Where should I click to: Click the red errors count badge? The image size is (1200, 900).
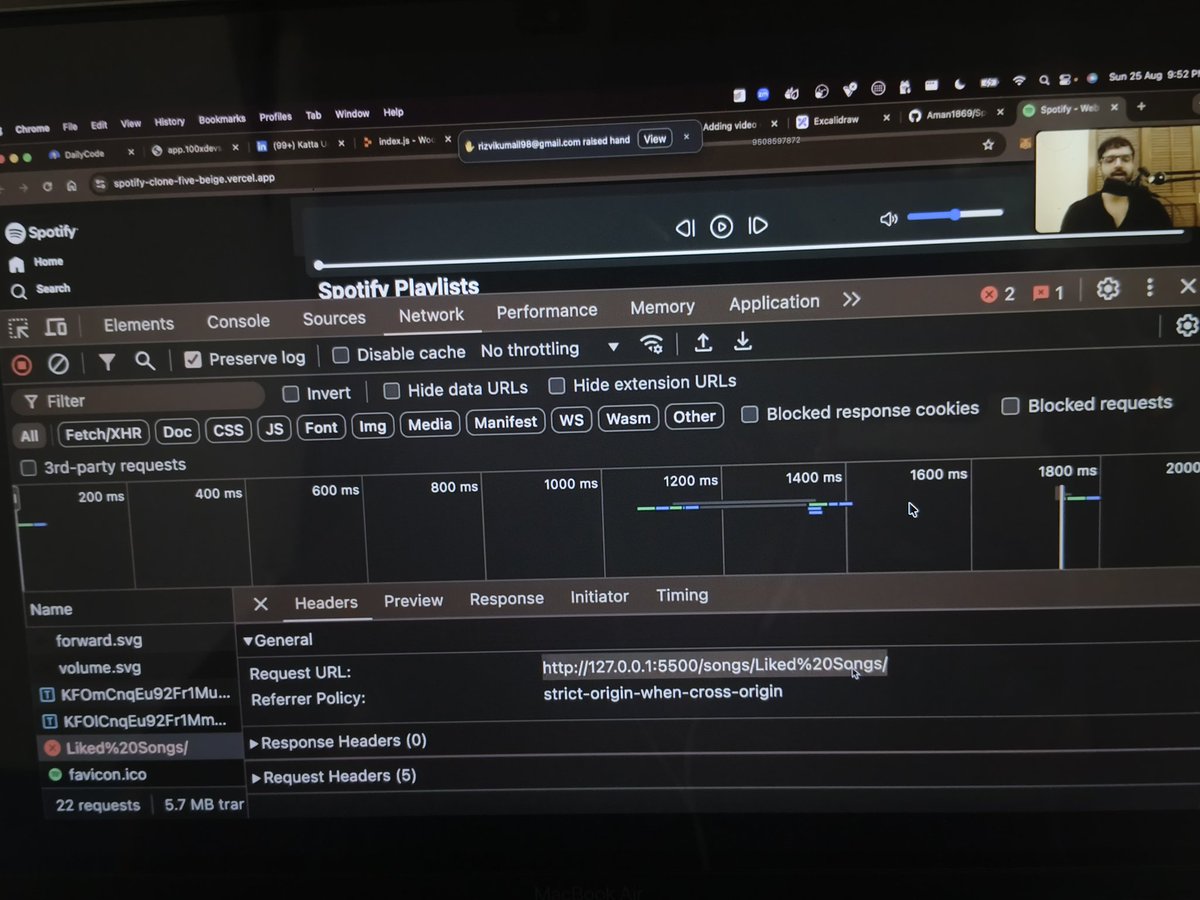click(x=998, y=293)
